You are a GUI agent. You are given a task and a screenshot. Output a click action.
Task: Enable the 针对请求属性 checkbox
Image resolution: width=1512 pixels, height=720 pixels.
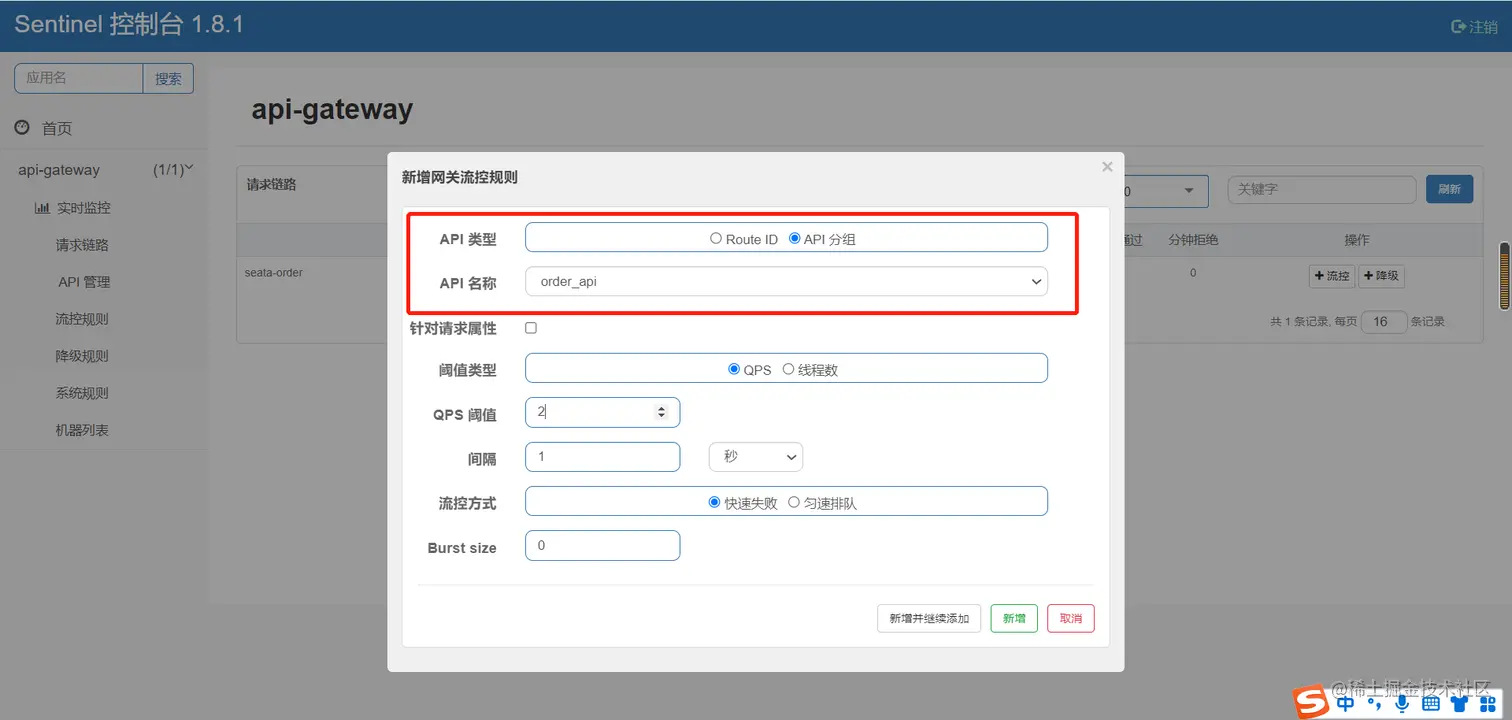[531, 328]
